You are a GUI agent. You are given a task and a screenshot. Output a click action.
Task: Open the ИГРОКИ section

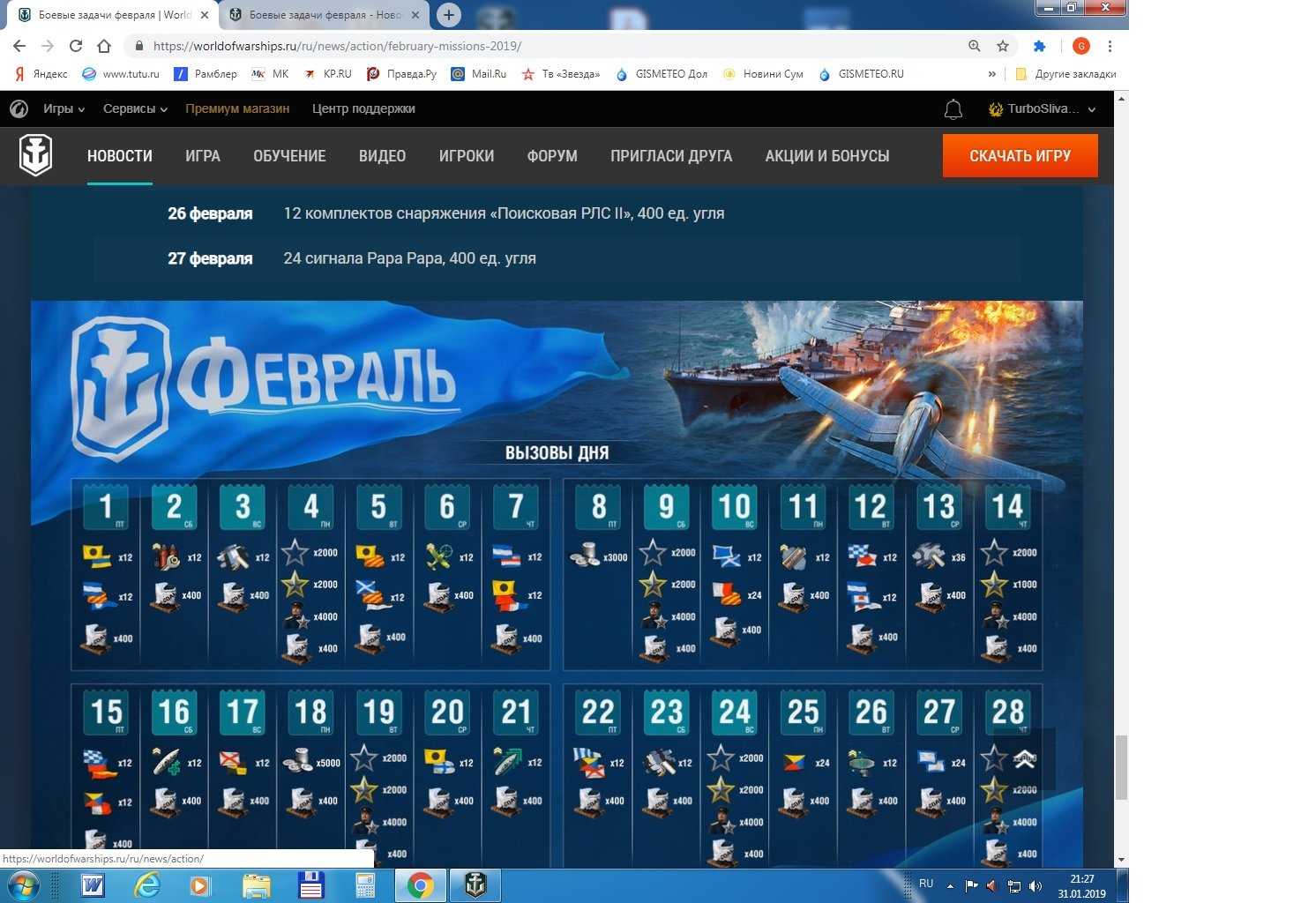tap(467, 156)
